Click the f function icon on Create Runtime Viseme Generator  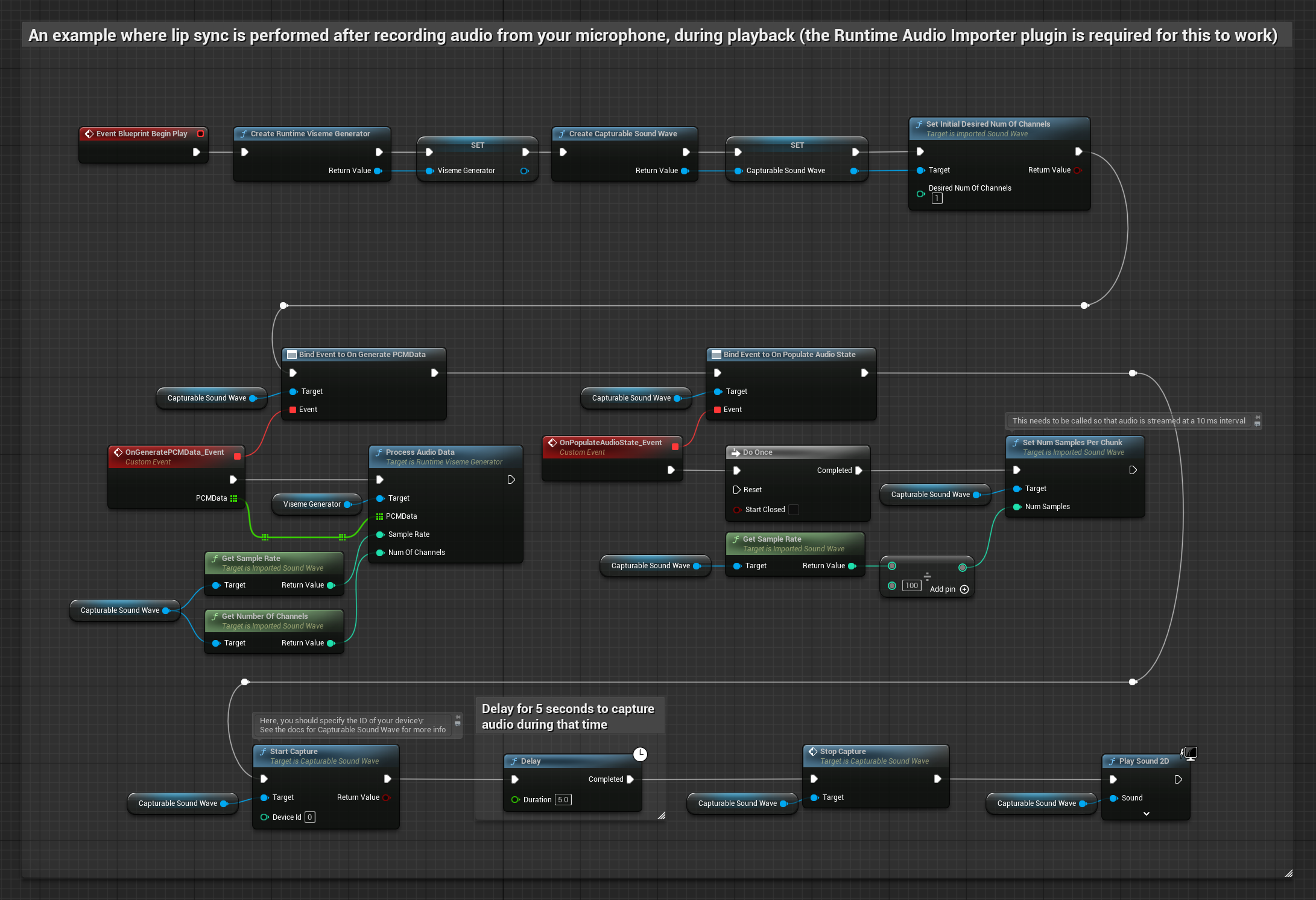click(244, 134)
